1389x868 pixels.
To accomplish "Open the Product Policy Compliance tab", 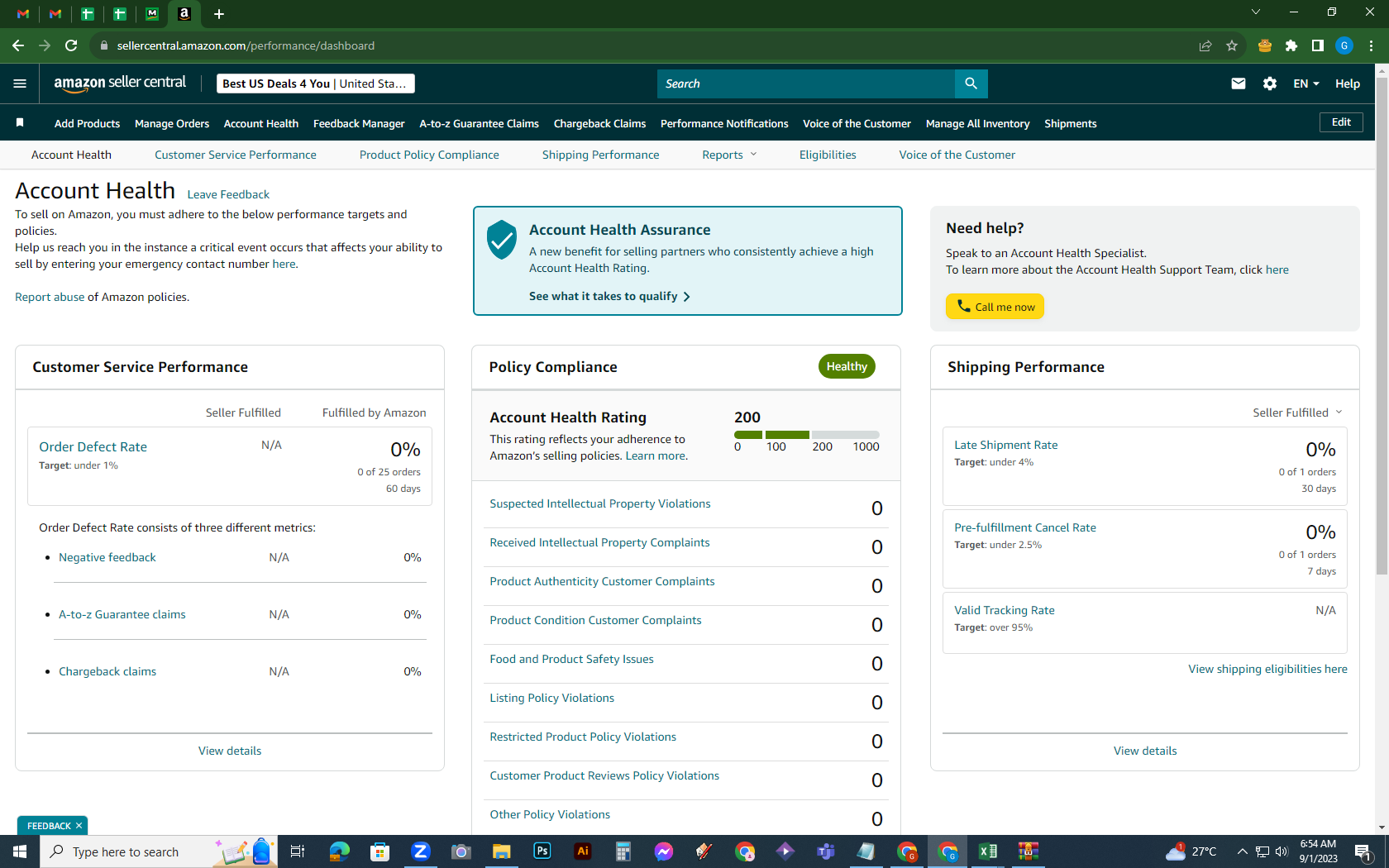I will (429, 155).
